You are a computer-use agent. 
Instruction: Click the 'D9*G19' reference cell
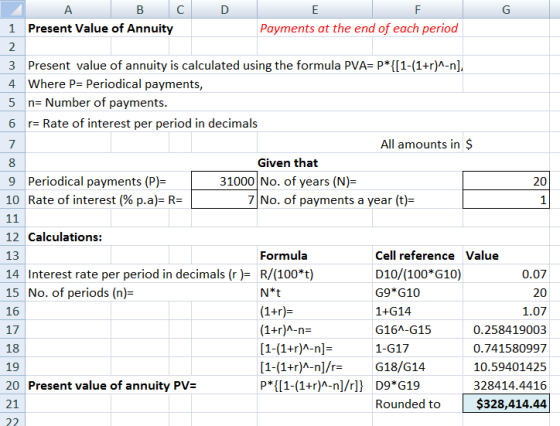(x=398, y=385)
